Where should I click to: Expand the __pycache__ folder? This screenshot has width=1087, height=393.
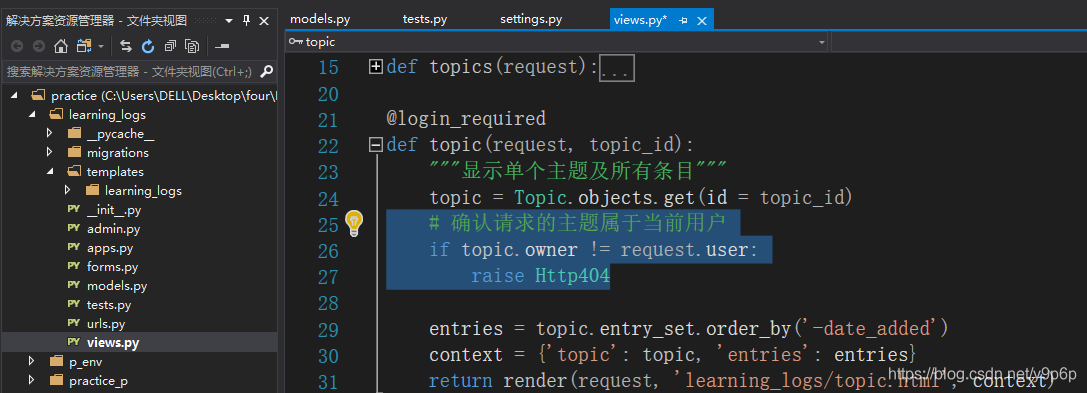click(x=49, y=133)
